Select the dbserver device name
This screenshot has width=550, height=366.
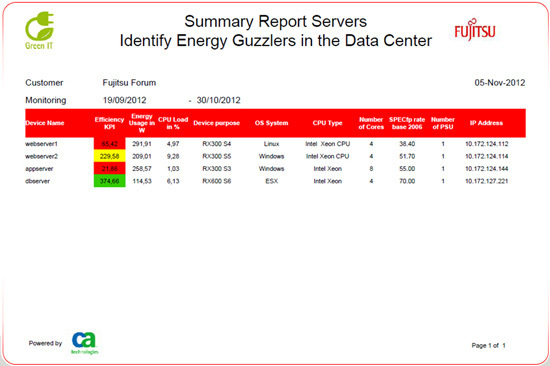(x=38, y=181)
